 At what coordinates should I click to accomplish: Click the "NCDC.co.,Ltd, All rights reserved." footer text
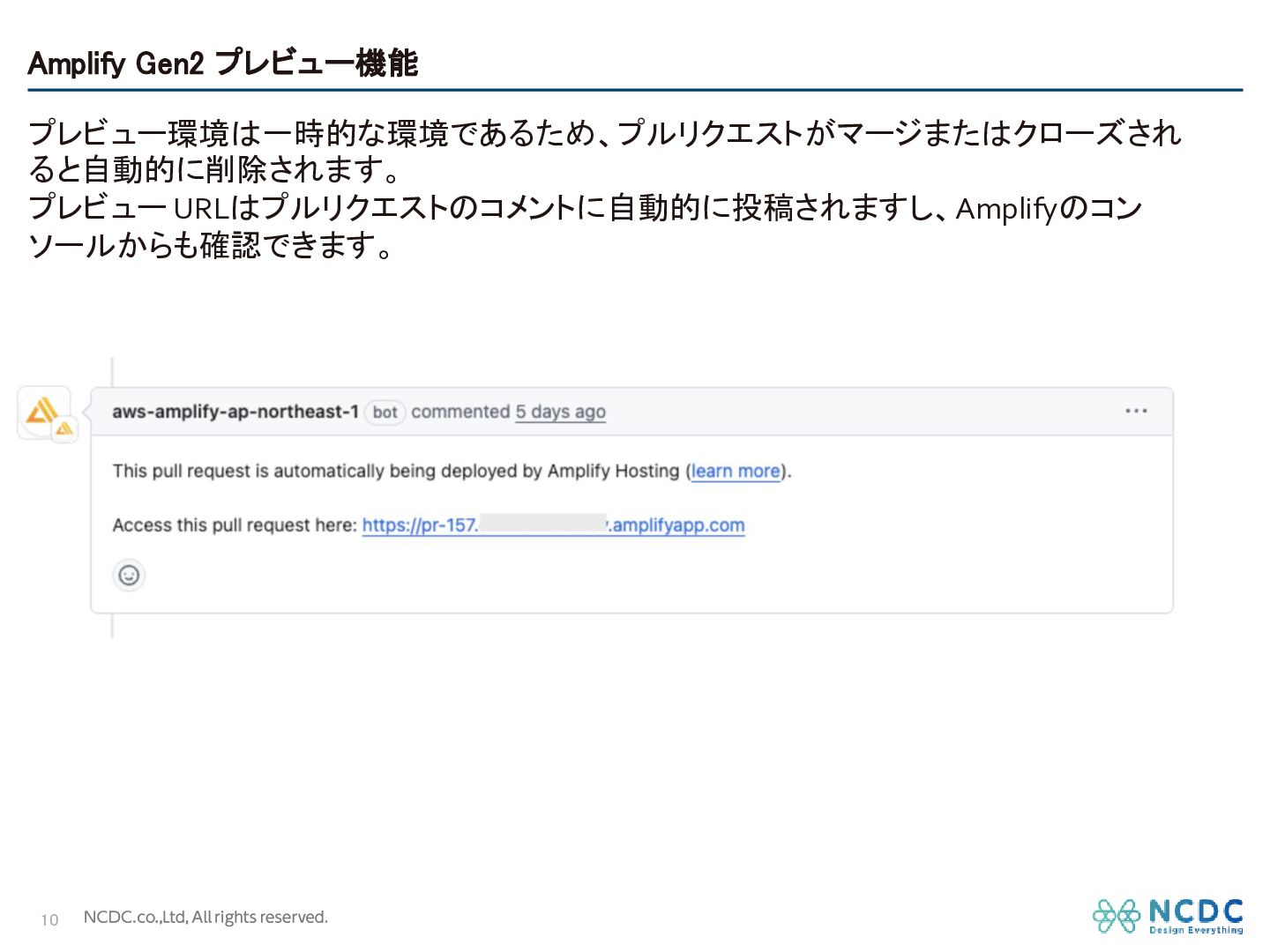coord(205,917)
